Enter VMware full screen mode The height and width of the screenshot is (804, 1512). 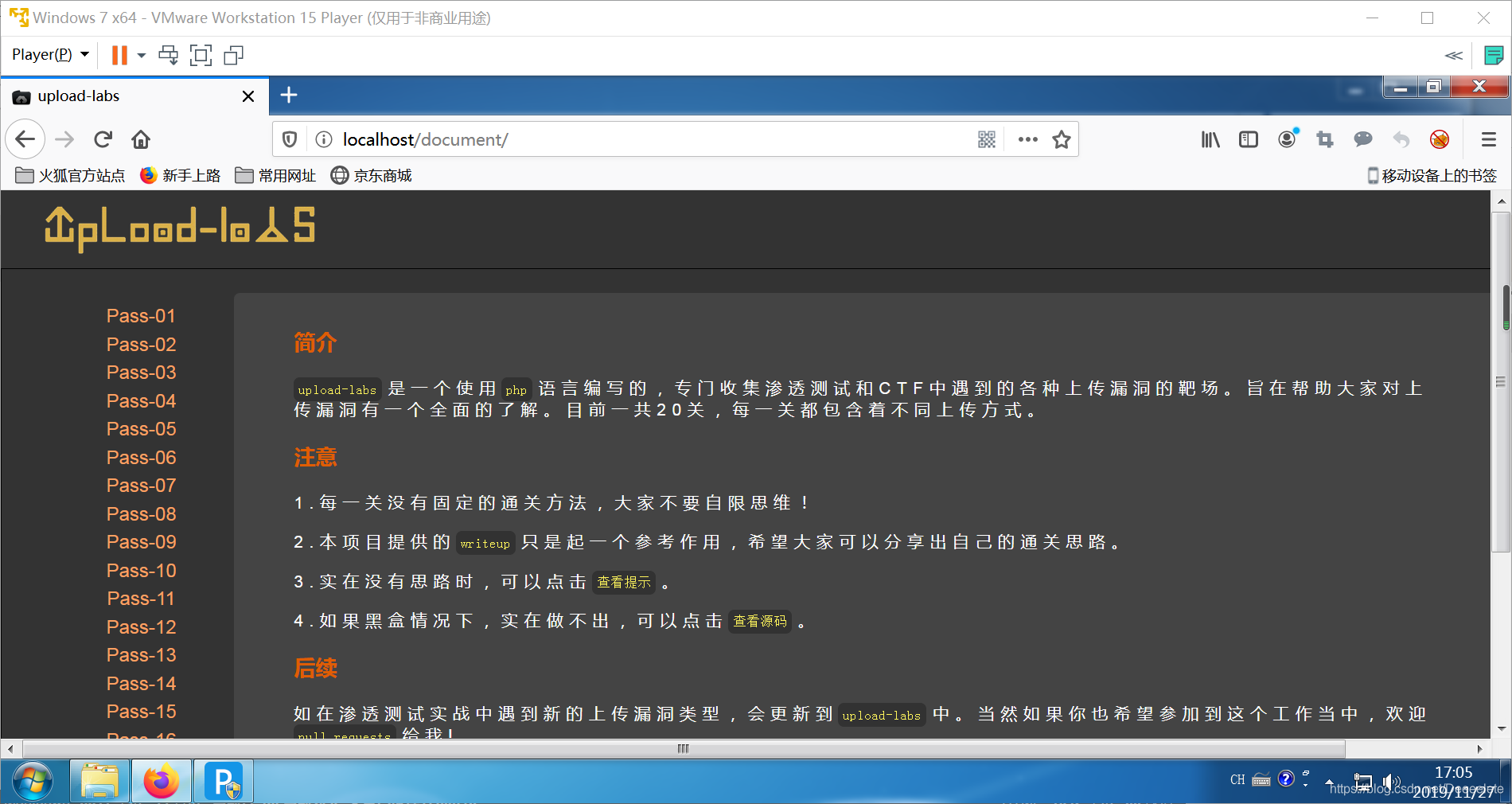(x=201, y=55)
